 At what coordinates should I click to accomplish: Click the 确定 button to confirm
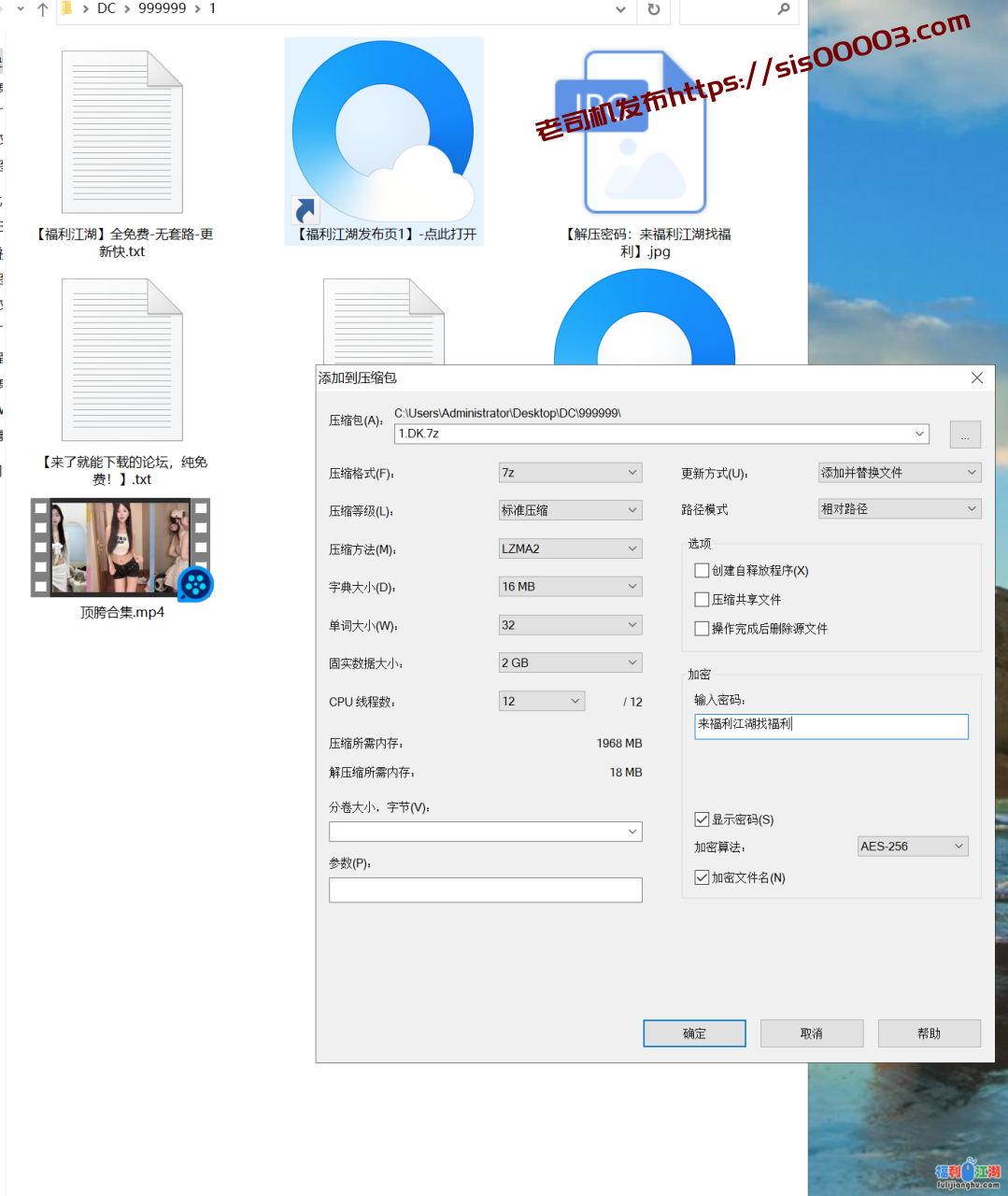click(x=694, y=1033)
